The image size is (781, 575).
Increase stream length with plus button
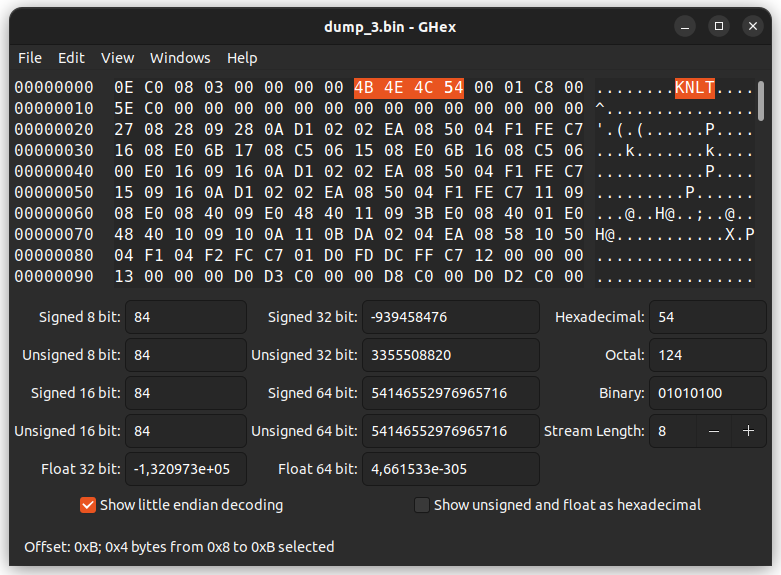click(748, 431)
